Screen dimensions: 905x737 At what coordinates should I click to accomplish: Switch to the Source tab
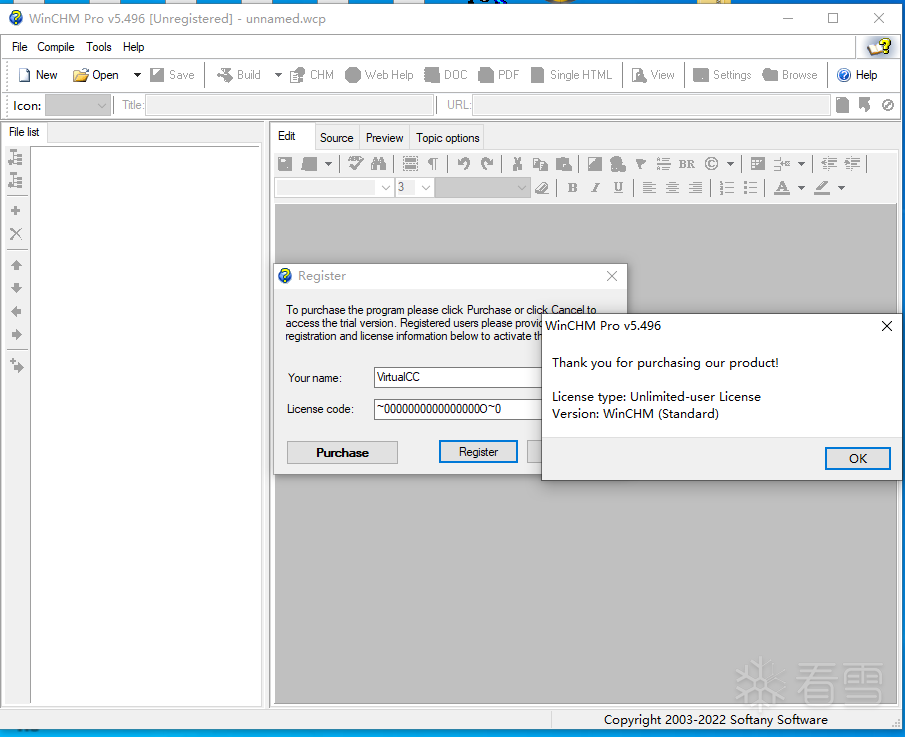336,138
